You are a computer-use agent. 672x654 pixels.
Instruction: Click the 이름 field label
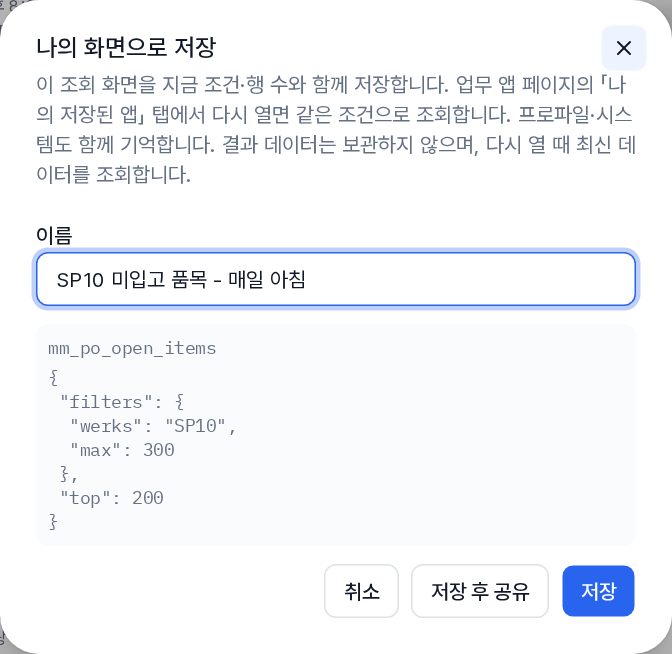coord(54,235)
